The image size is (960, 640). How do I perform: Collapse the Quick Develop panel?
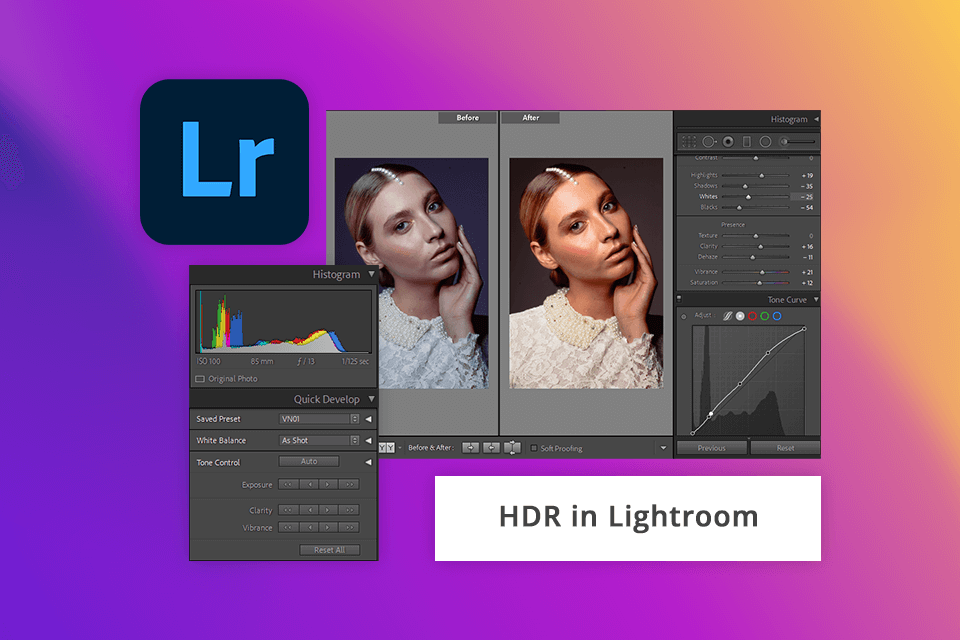point(372,399)
